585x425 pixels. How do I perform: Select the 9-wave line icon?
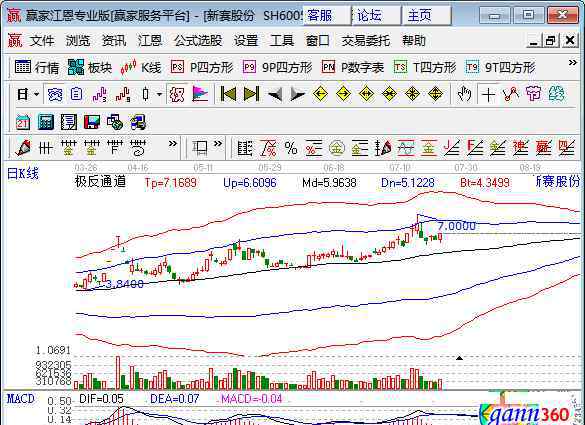point(123,94)
